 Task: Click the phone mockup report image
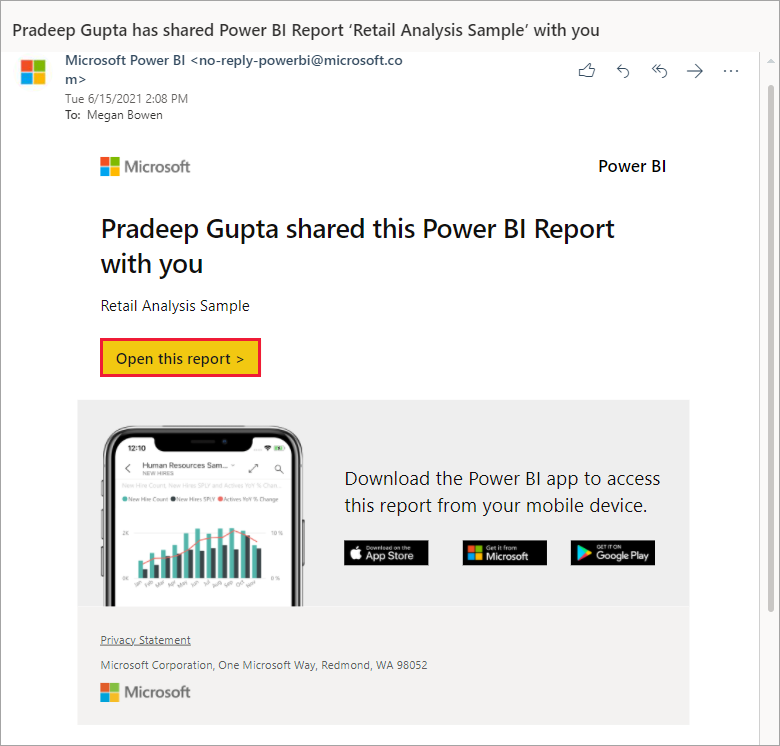(x=203, y=516)
